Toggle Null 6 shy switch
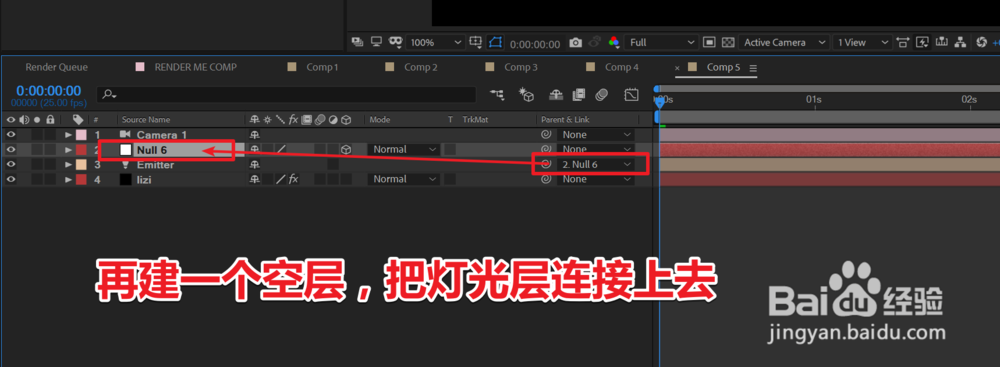Screen dimensions: 1000x367 pos(255,149)
